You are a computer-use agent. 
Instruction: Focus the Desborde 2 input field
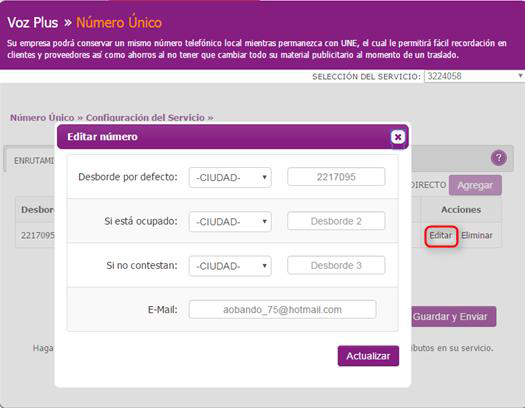[x=336, y=221]
